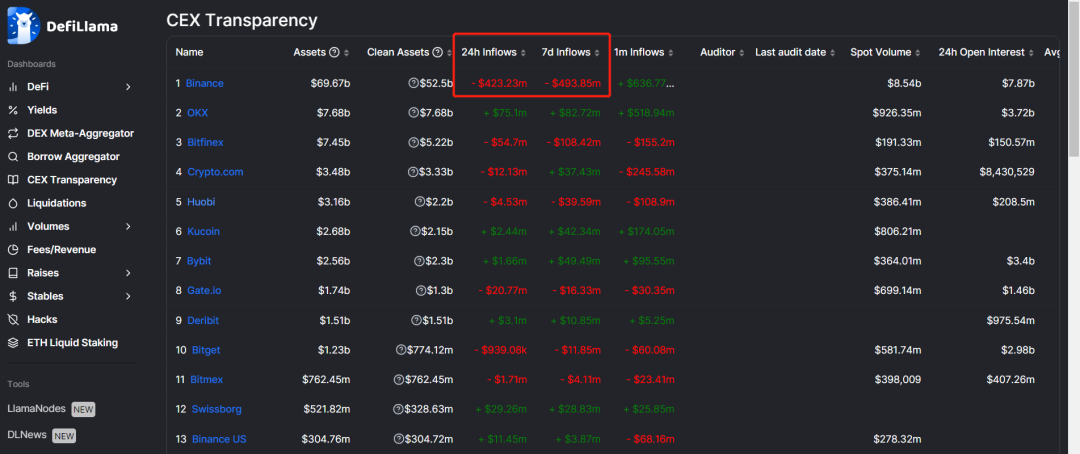Click the ETH Liquid Staking layers icon
The height and width of the screenshot is (454, 1080).
pyautogui.click(x=12, y=342)
